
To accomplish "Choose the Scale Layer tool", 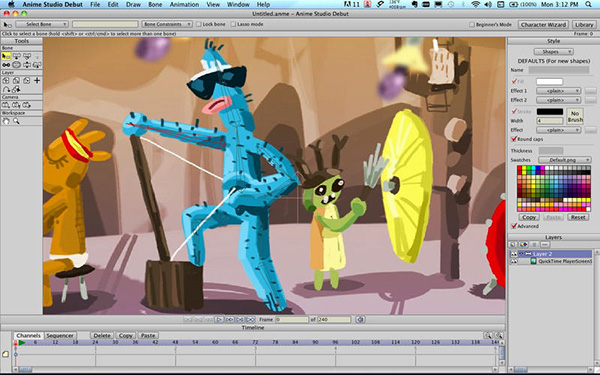I will coord(16,81).
